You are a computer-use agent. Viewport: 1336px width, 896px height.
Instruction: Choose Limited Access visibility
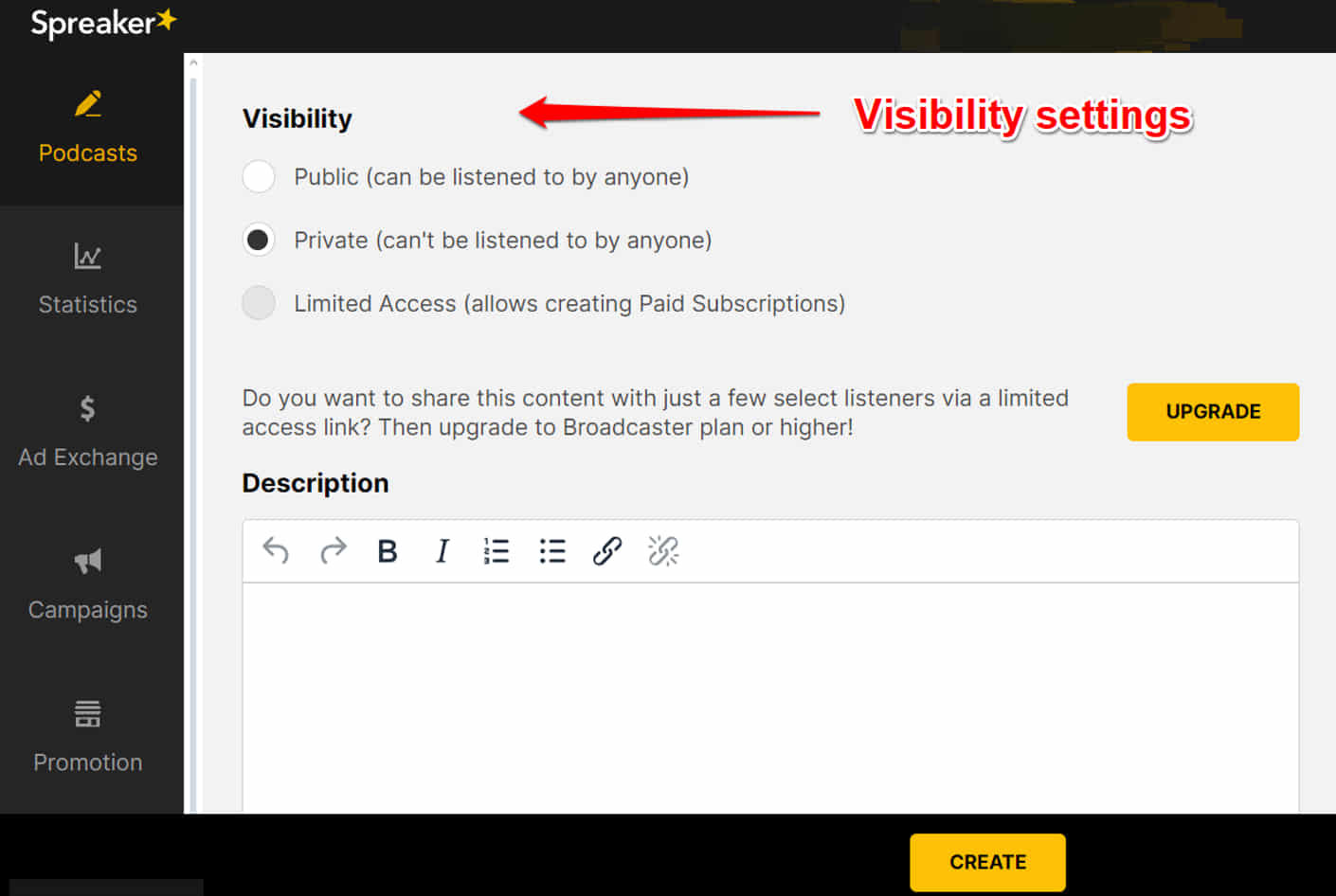point(259,303)
